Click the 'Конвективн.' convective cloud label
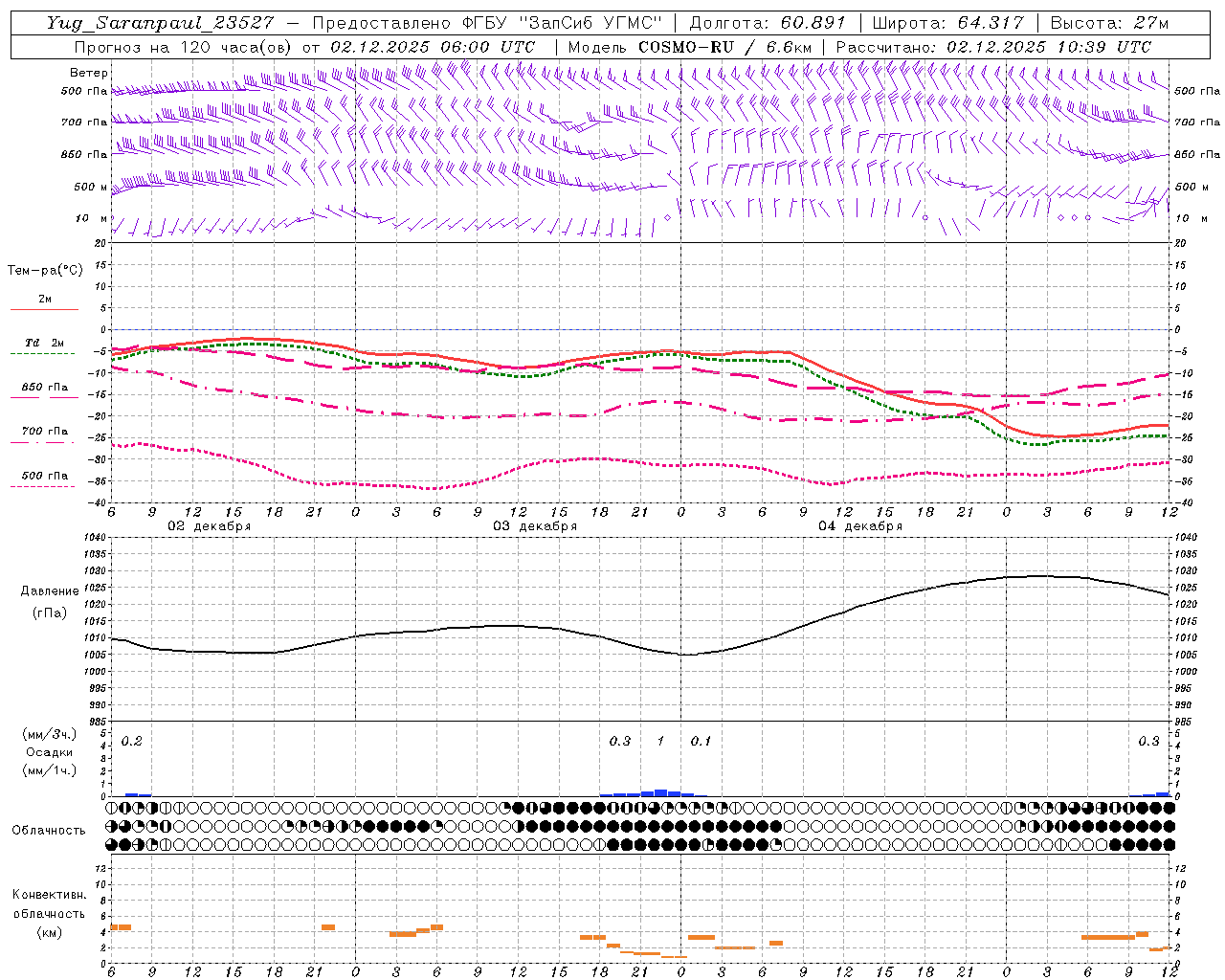Image resolution: width=1225 pixels, height=980 pixels. pyautogui.click(x=49, y=895)
